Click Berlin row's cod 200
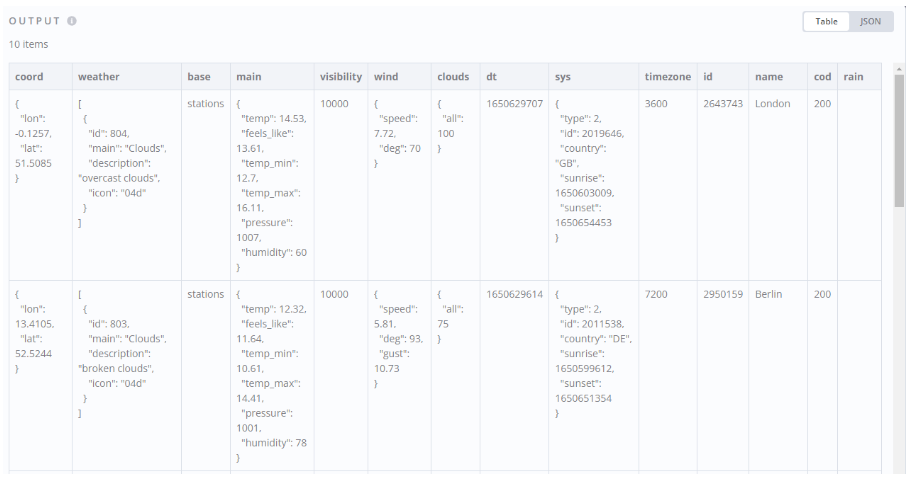The height and width of the screenshot is (480, 908). click(822, 294)
